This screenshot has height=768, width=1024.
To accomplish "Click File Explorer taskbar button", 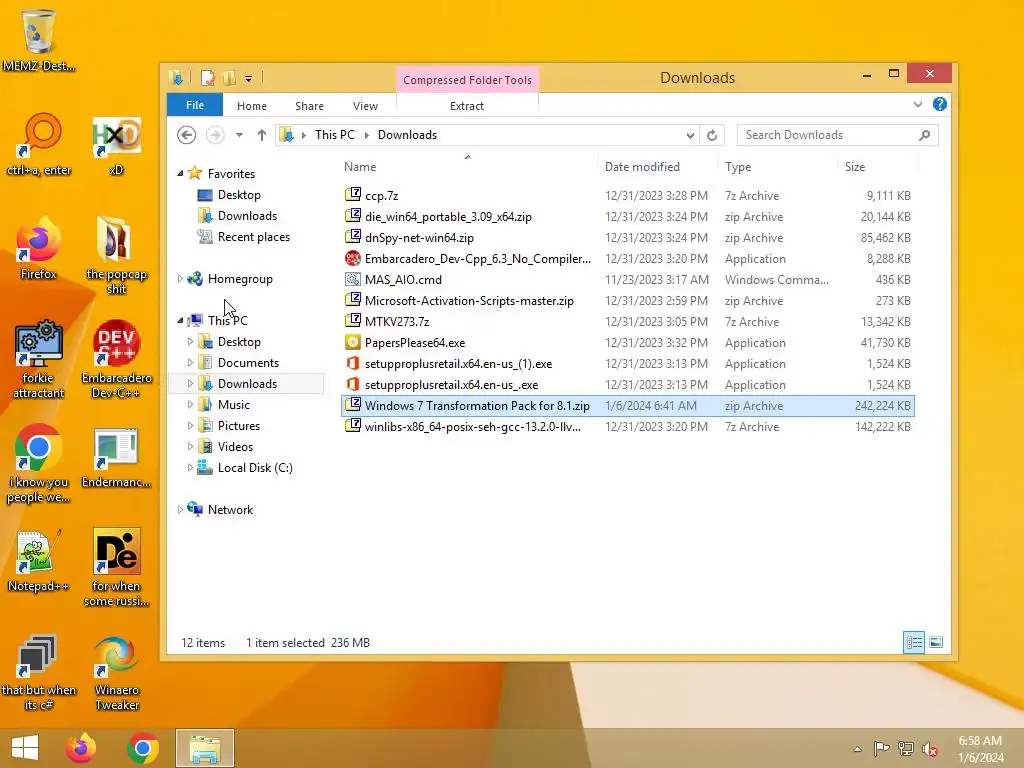I will click(205, 748).
